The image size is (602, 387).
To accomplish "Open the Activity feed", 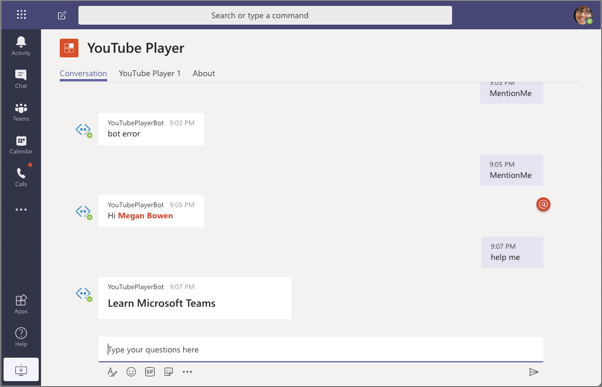I will pyautogui.click(x=21, y=46).
